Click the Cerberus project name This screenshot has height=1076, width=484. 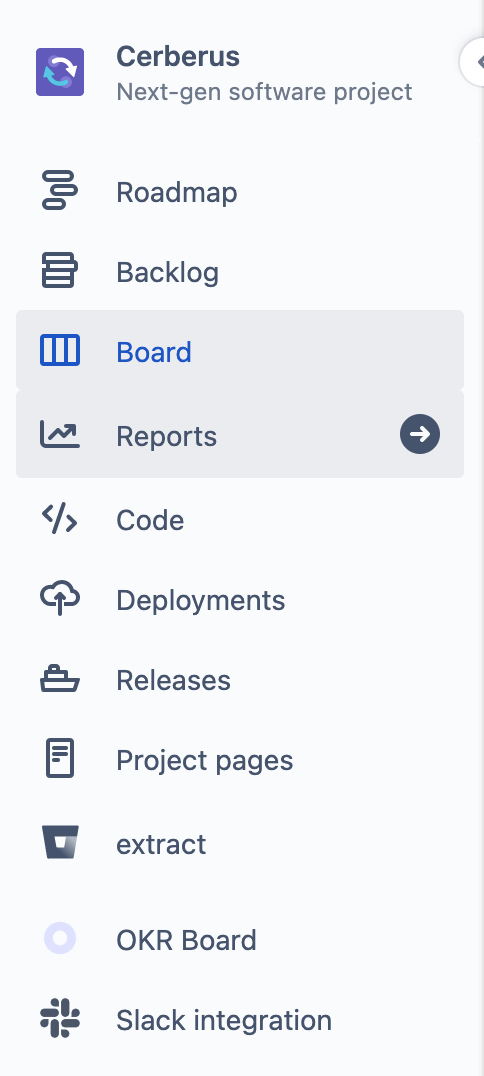(x=178, y=56)
